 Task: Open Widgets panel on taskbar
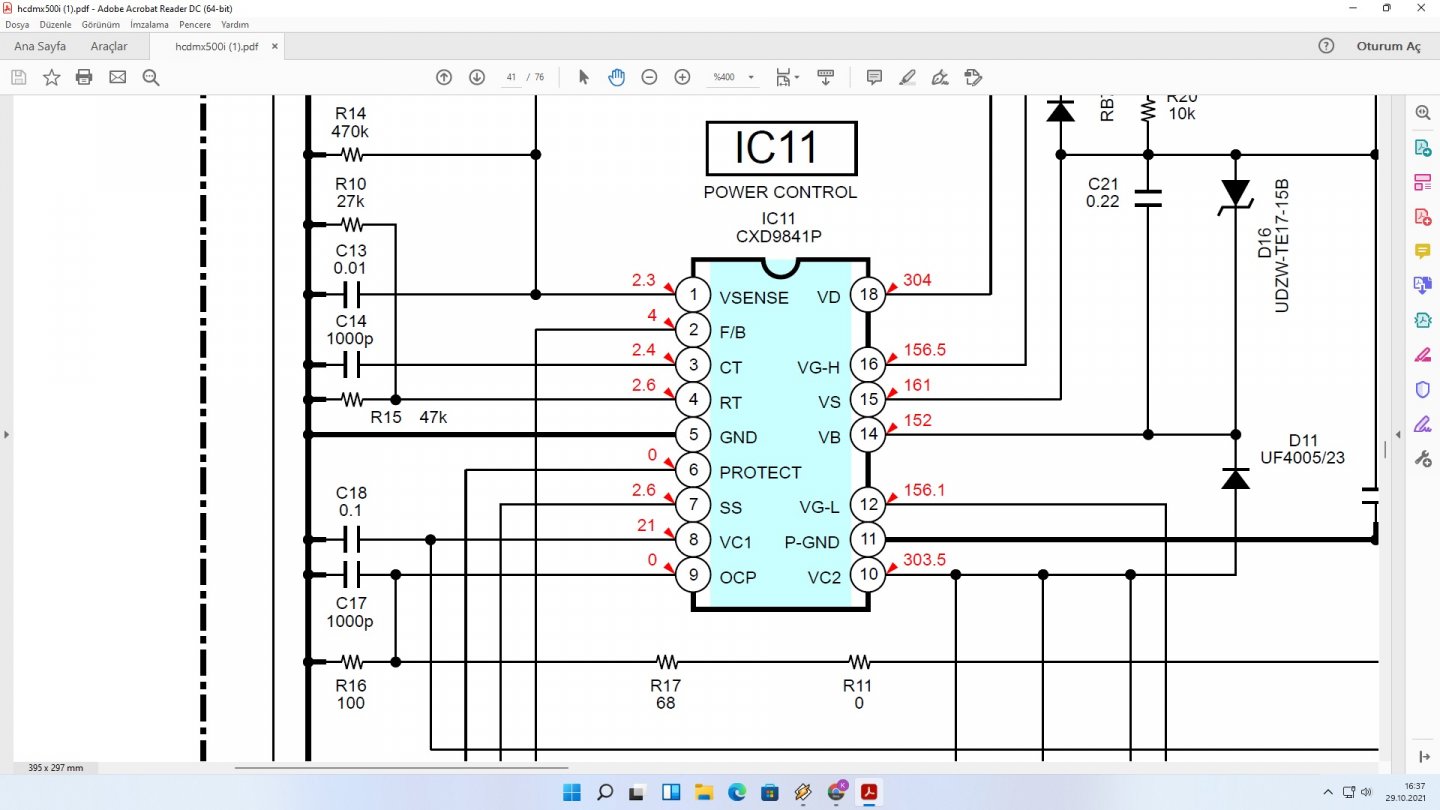coord(671,793)
